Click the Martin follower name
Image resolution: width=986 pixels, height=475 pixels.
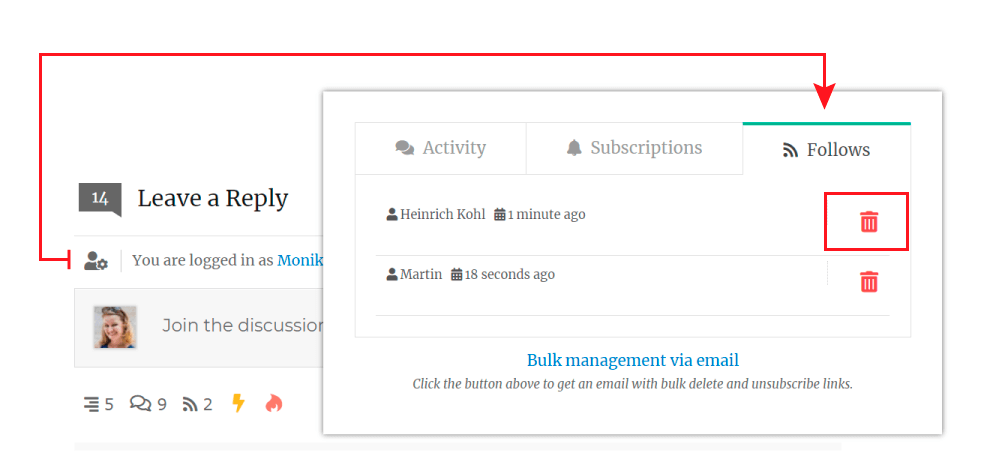click(x=421, y=274)
